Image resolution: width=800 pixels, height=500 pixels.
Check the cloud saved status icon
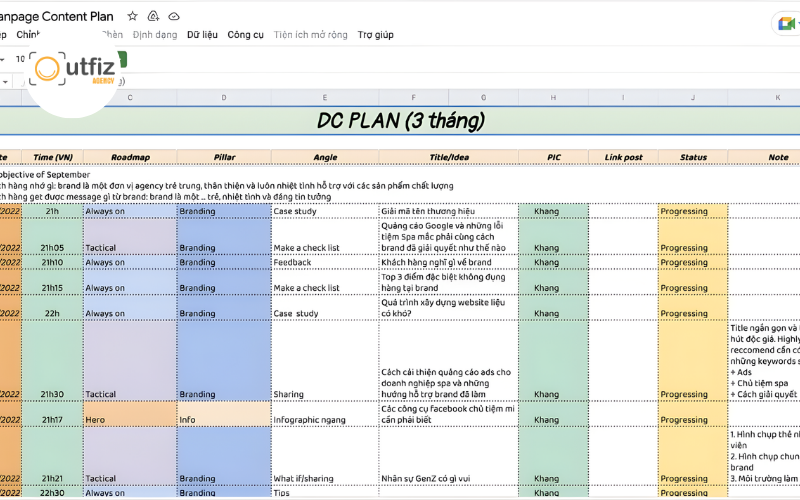point(174,16)
